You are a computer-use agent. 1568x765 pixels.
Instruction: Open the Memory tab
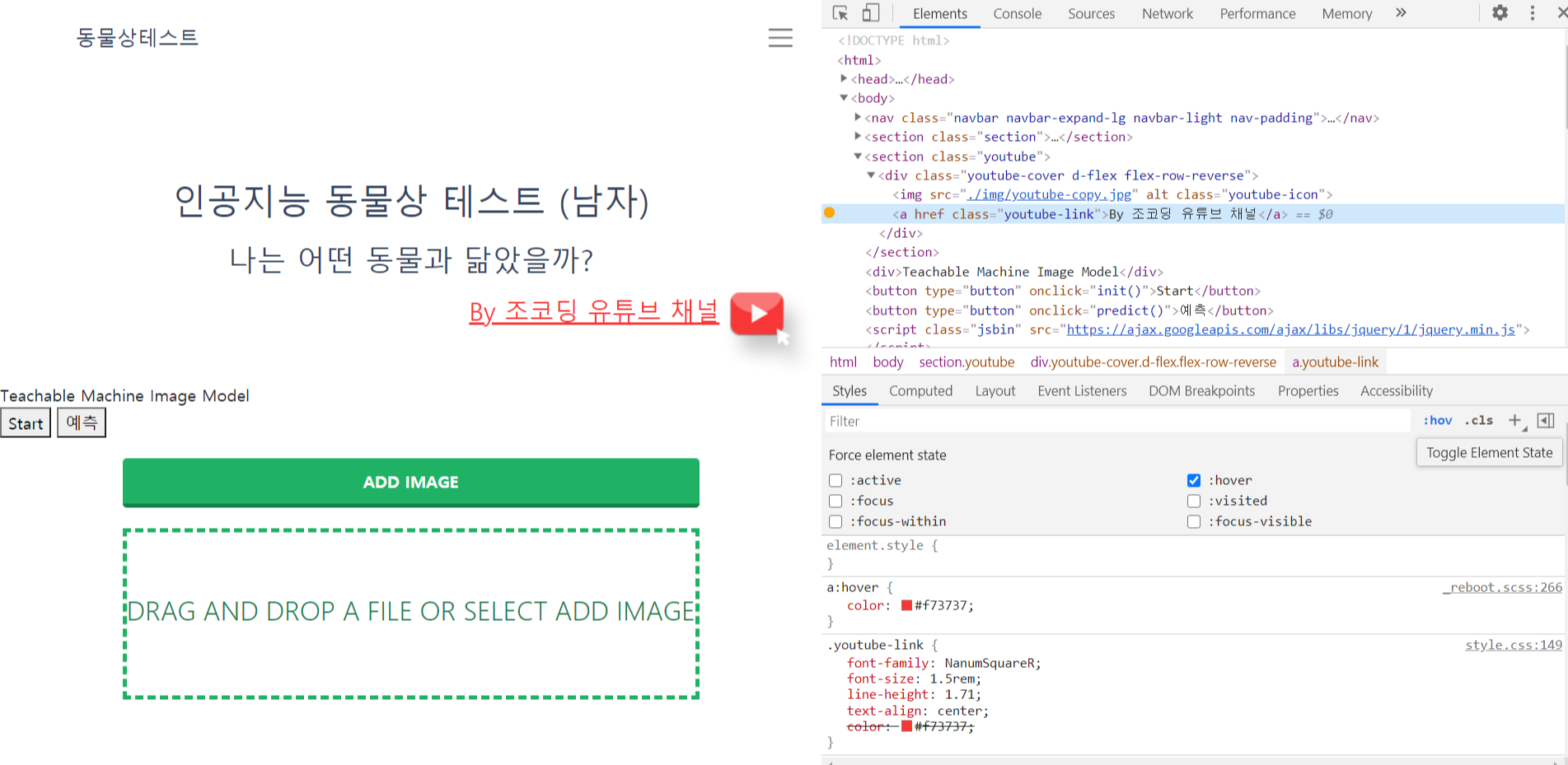tap(1347, 14)
